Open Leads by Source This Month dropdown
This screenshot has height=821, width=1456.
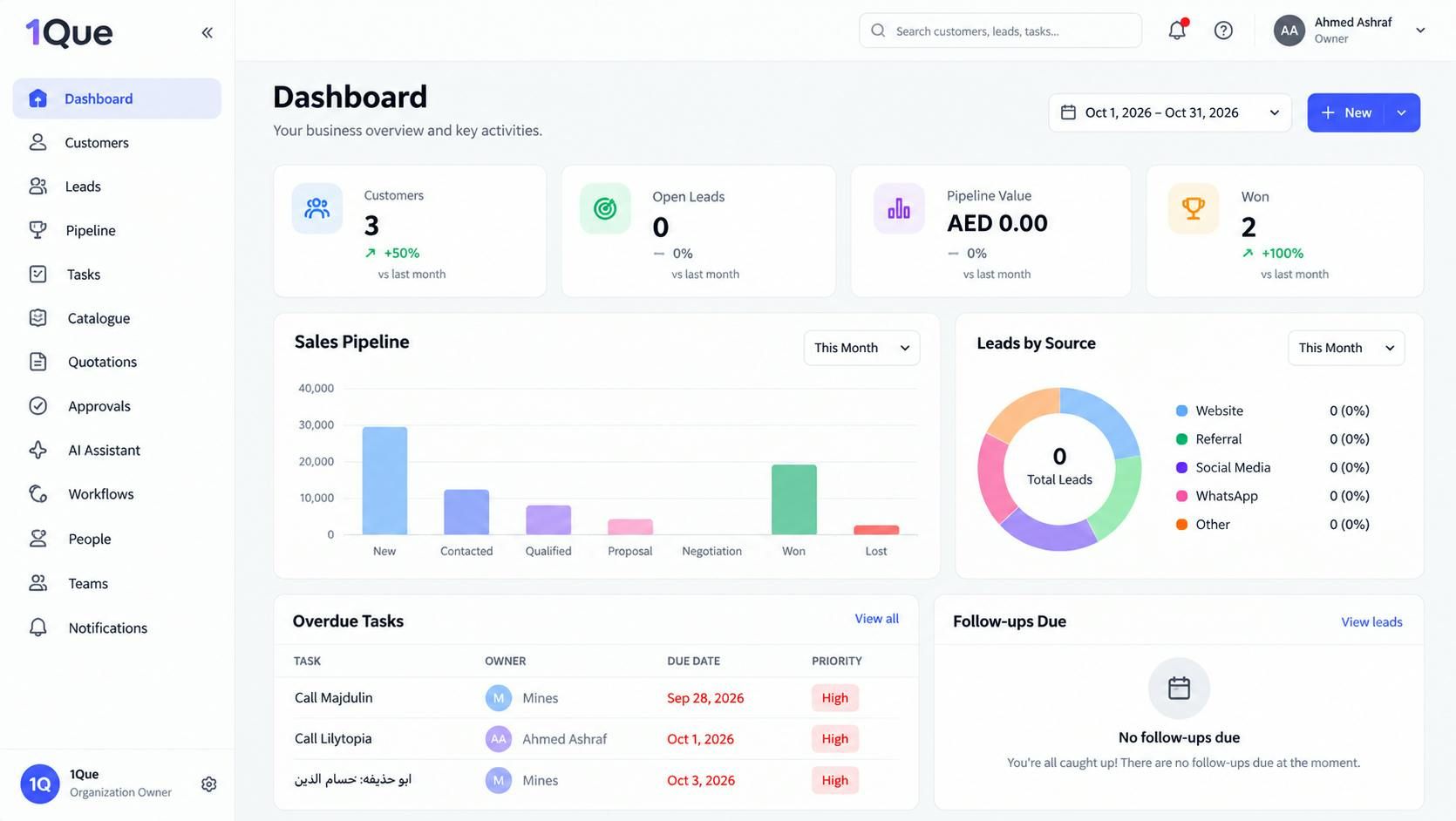point(1346,348)
